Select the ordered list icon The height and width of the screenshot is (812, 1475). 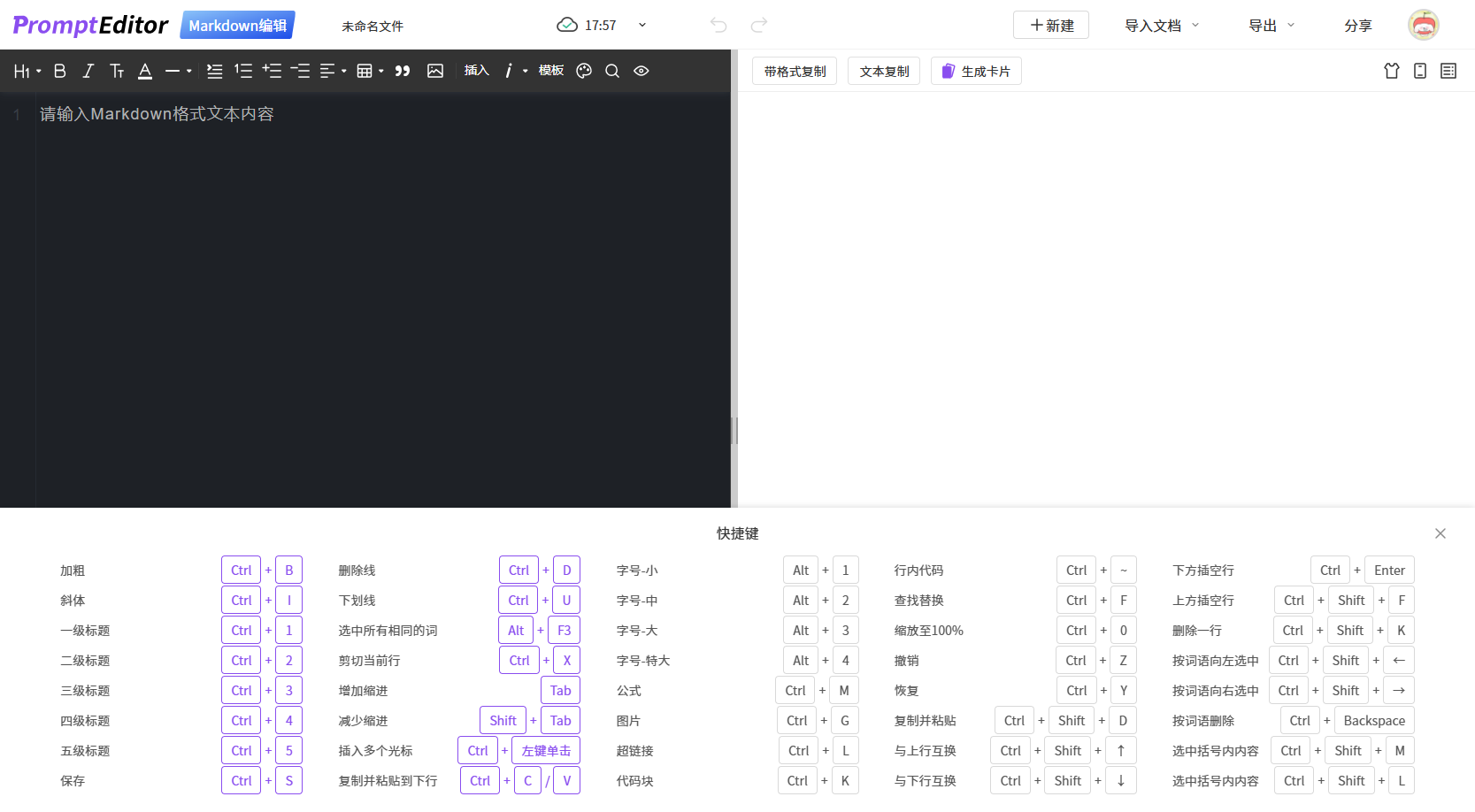coord(243,71)
